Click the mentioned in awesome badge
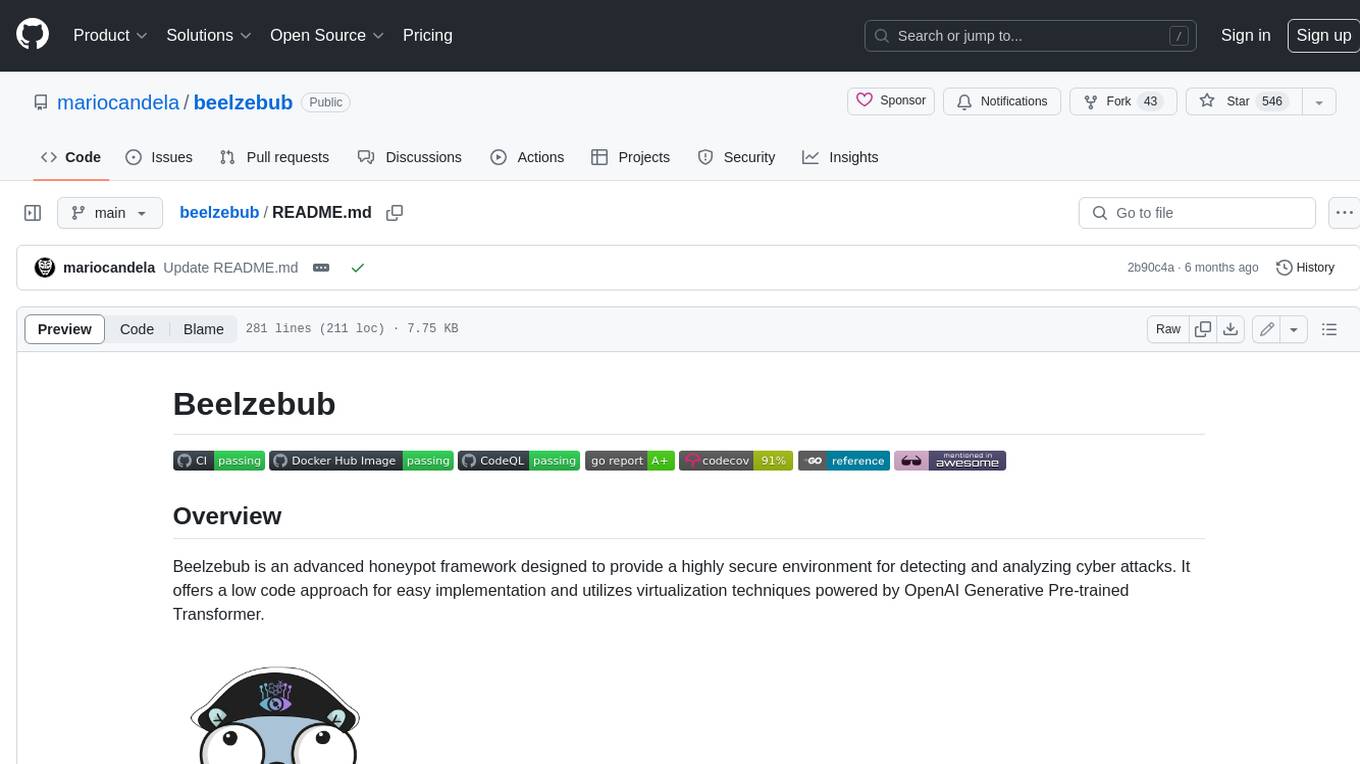1360x764 pixels. [x=950, y=461]
